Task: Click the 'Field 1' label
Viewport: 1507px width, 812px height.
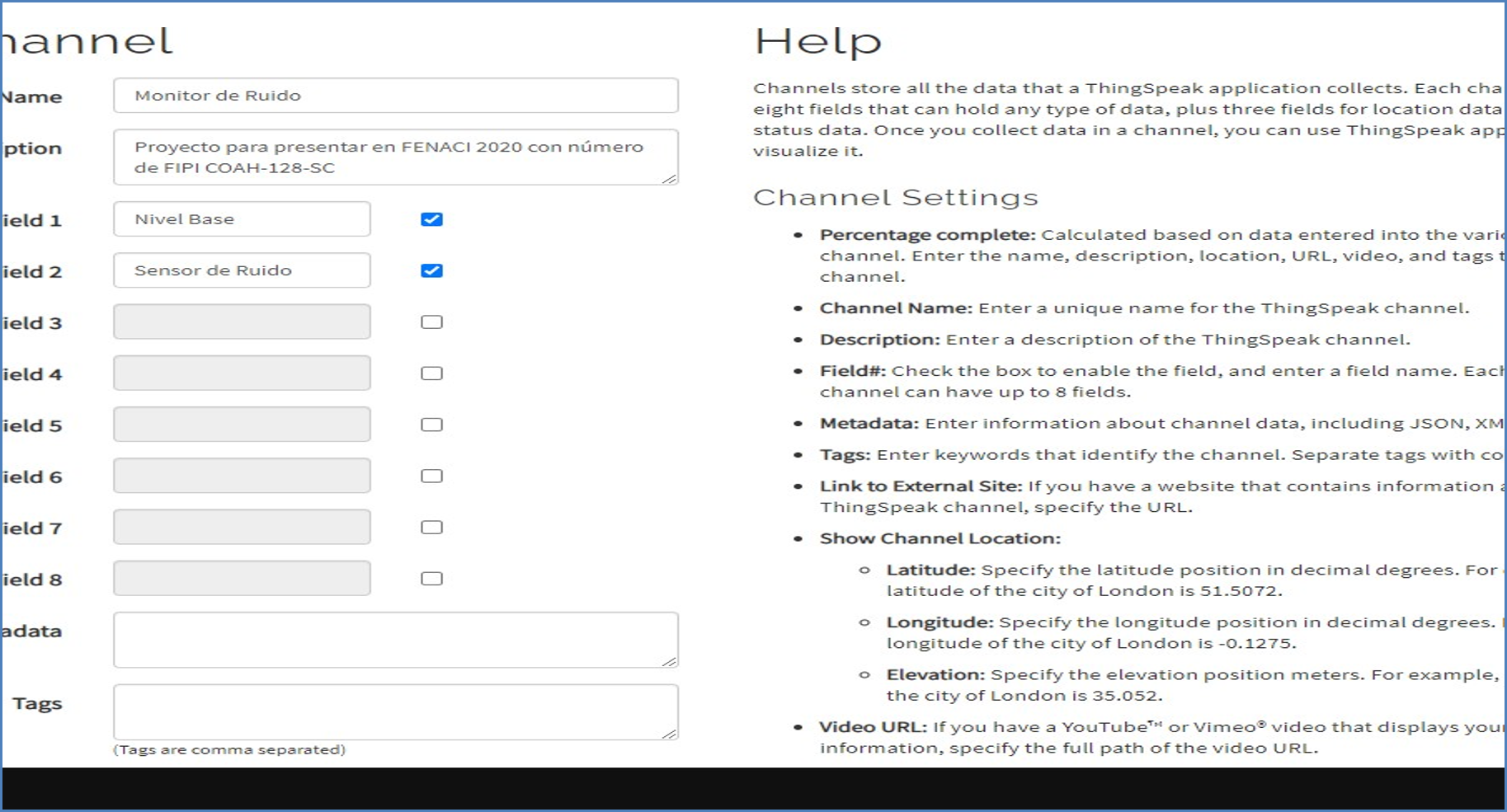Action: coord(31,221)
